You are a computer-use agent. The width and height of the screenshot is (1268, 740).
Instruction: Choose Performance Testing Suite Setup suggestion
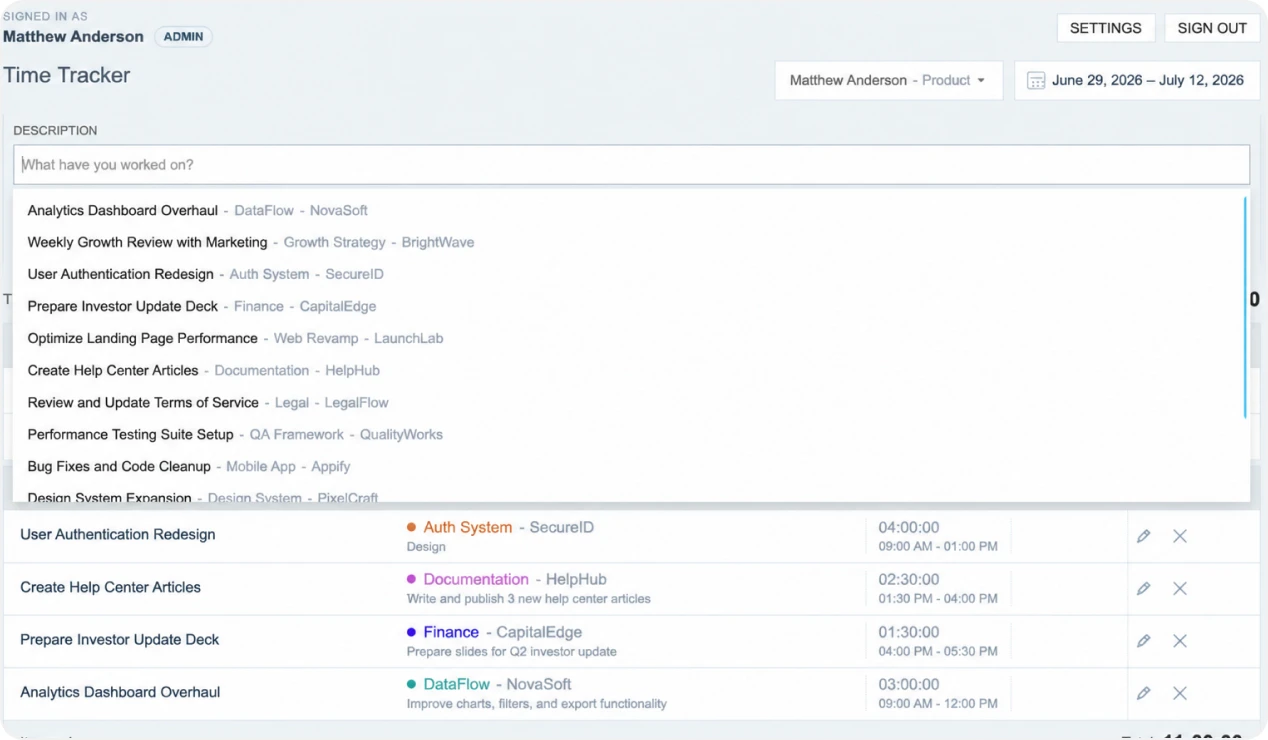point(631,435)
